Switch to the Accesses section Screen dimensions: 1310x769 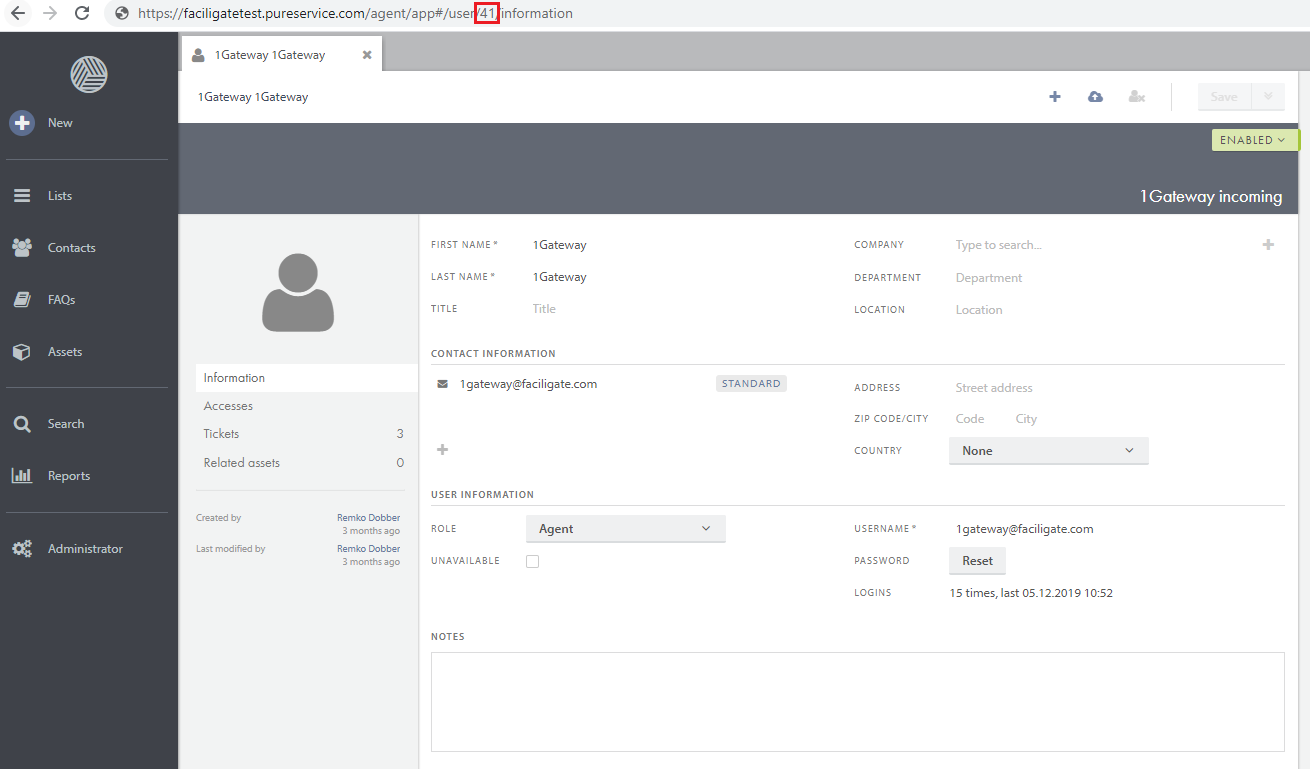pos(228,406)
